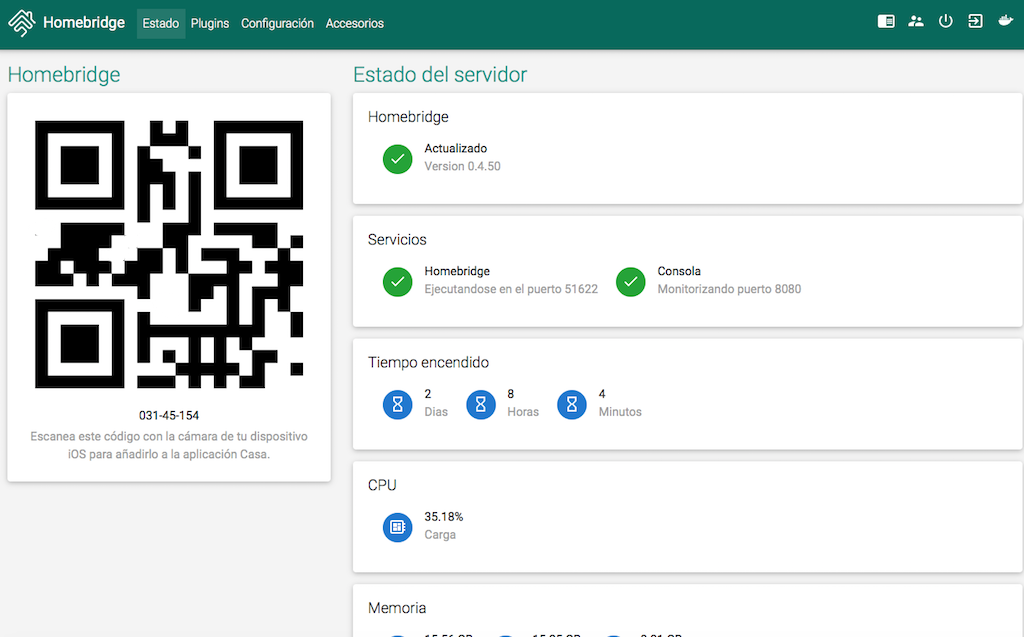Open the log viewer icon in navbar
The height and width of the screenshot is (637, 1024).
886,21
